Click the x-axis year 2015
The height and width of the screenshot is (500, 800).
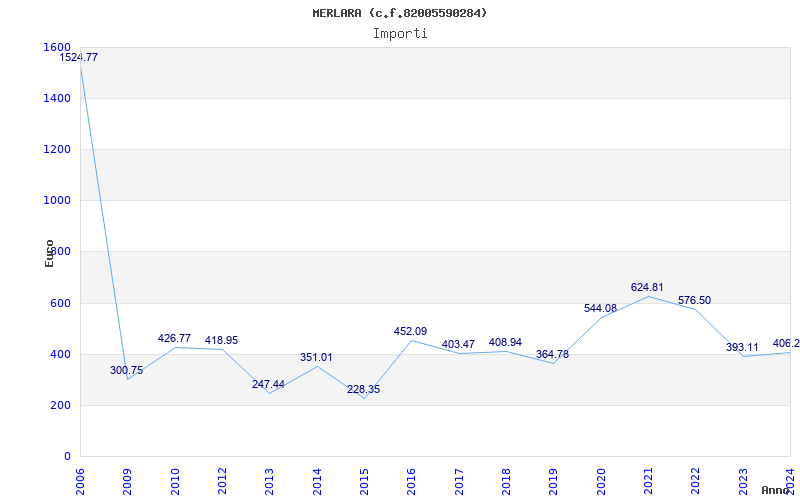click(x=364, y=482)
